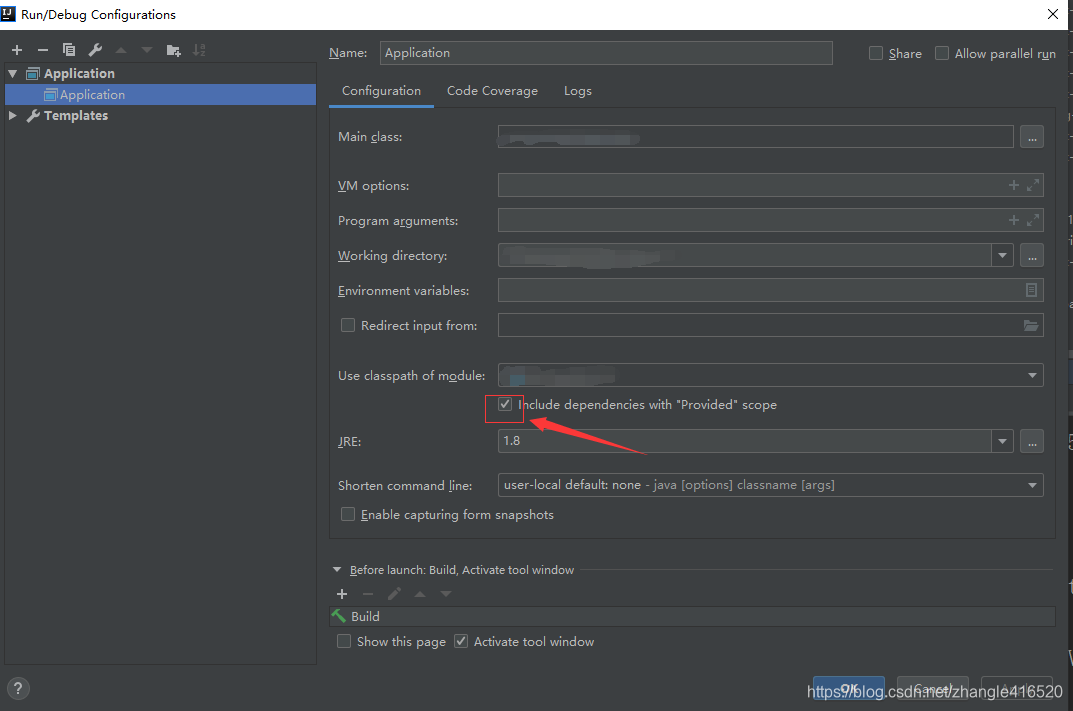Toggle Allow parallel run

click(x=941, y=53)
